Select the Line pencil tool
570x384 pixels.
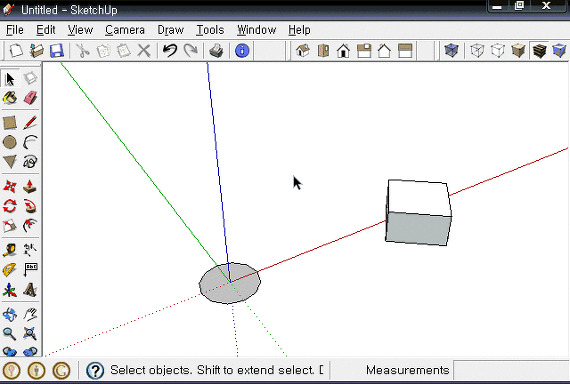(x=30, y=123)
